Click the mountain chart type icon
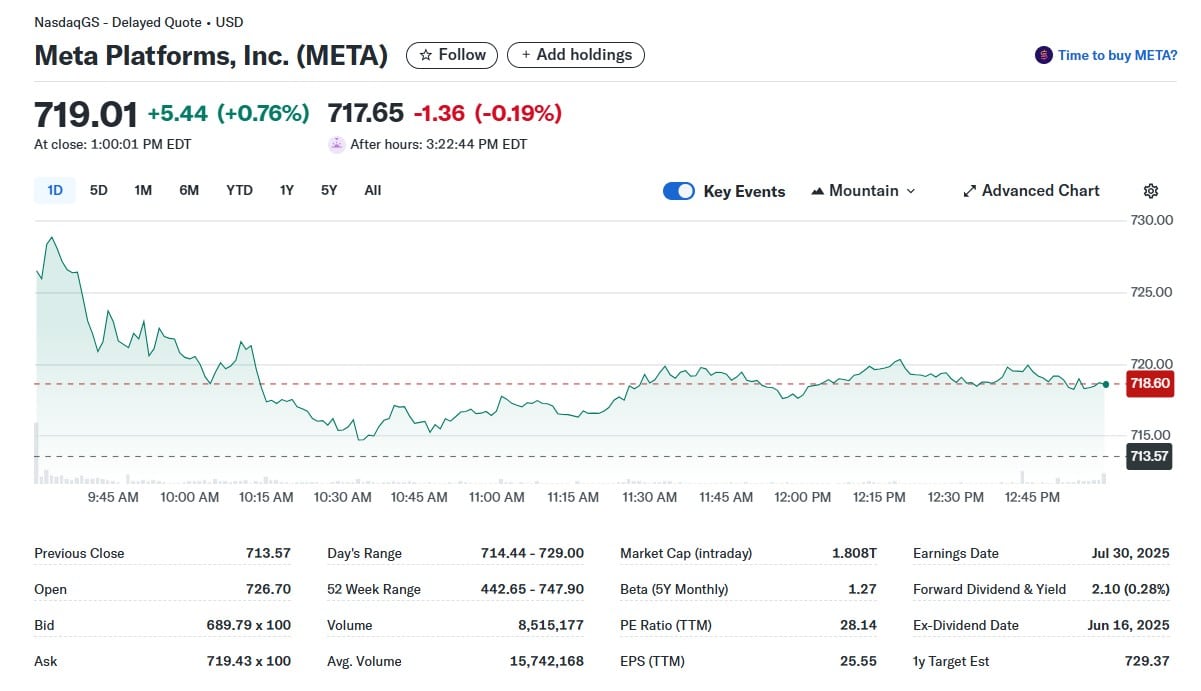1201x691 pixels. (817, 191)
